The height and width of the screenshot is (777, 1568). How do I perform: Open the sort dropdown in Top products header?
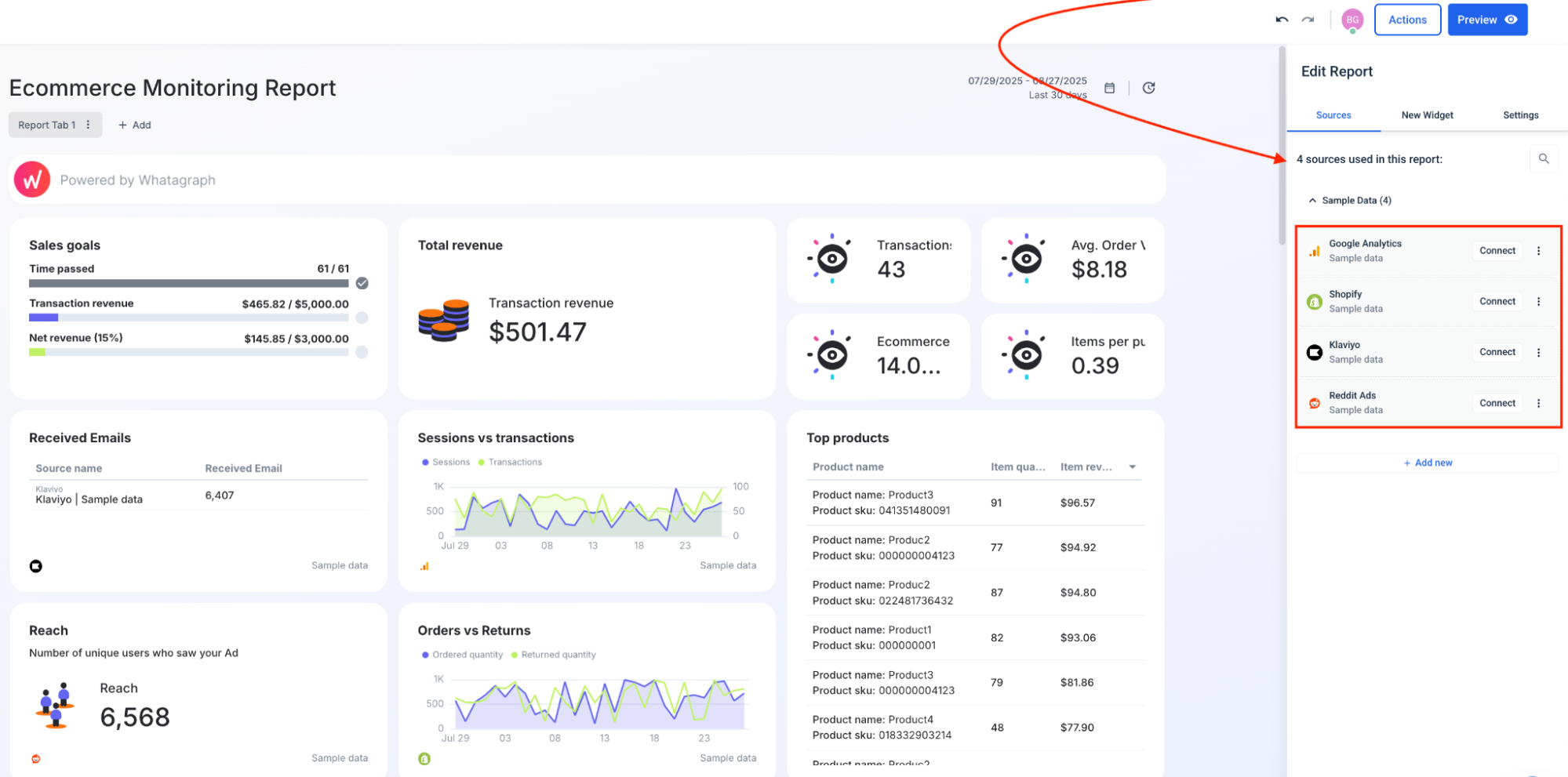[1132, 466]
